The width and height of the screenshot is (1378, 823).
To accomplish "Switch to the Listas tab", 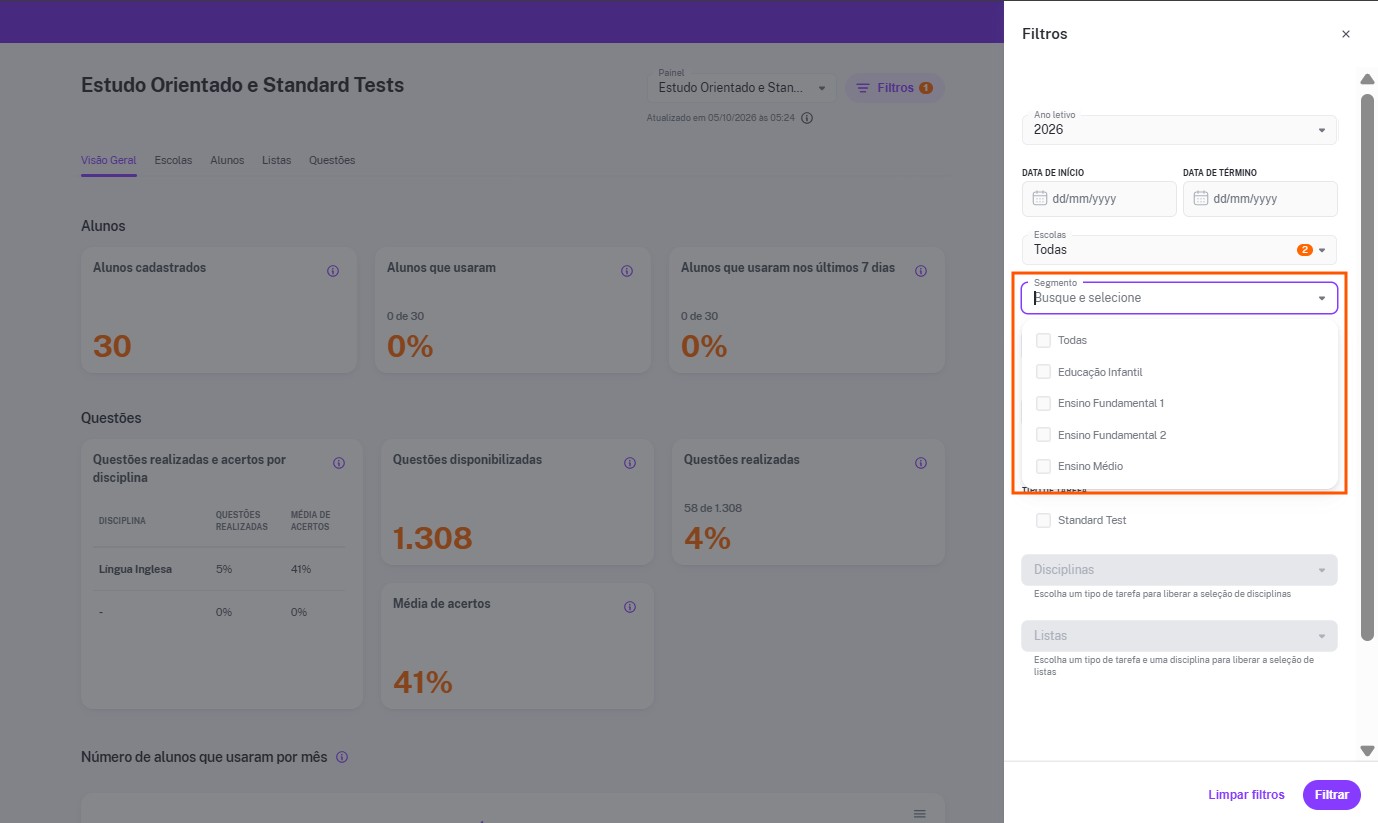I will pos(277,160).
